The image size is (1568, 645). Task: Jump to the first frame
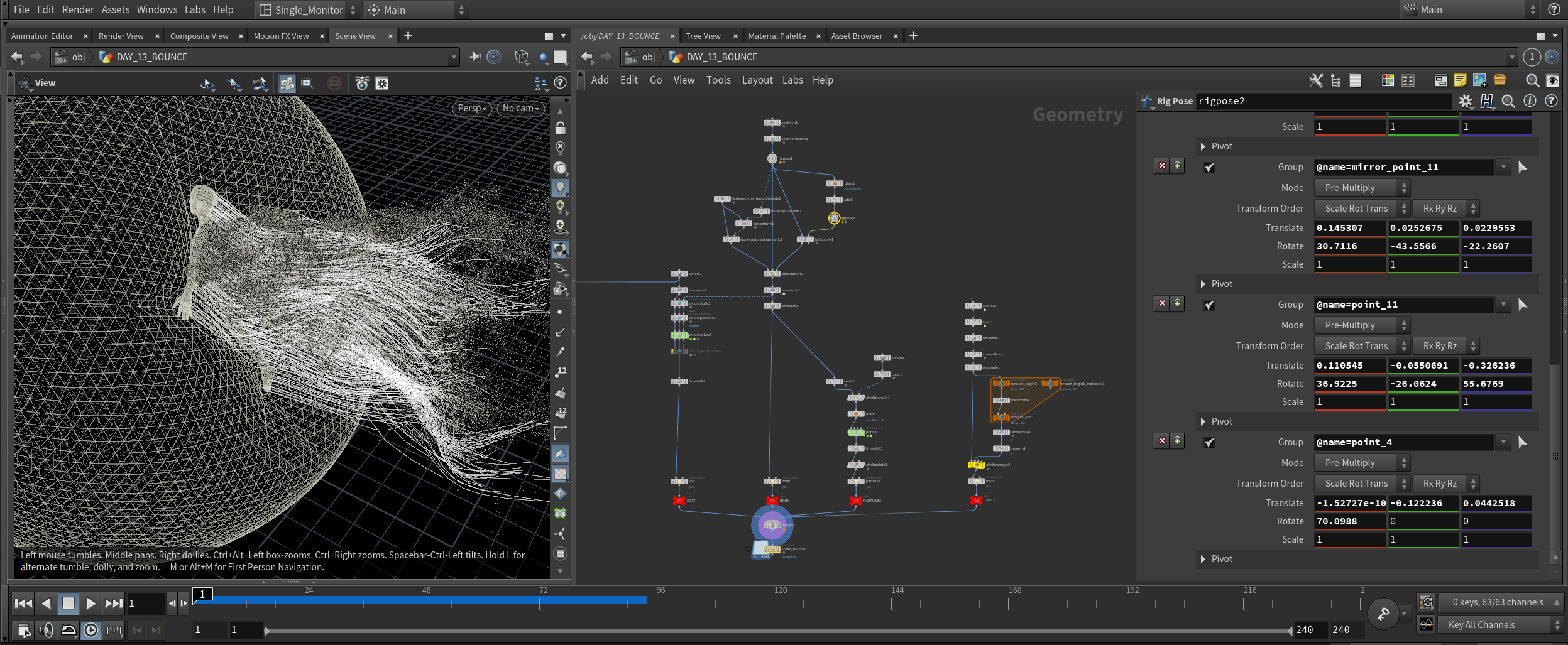23,604
